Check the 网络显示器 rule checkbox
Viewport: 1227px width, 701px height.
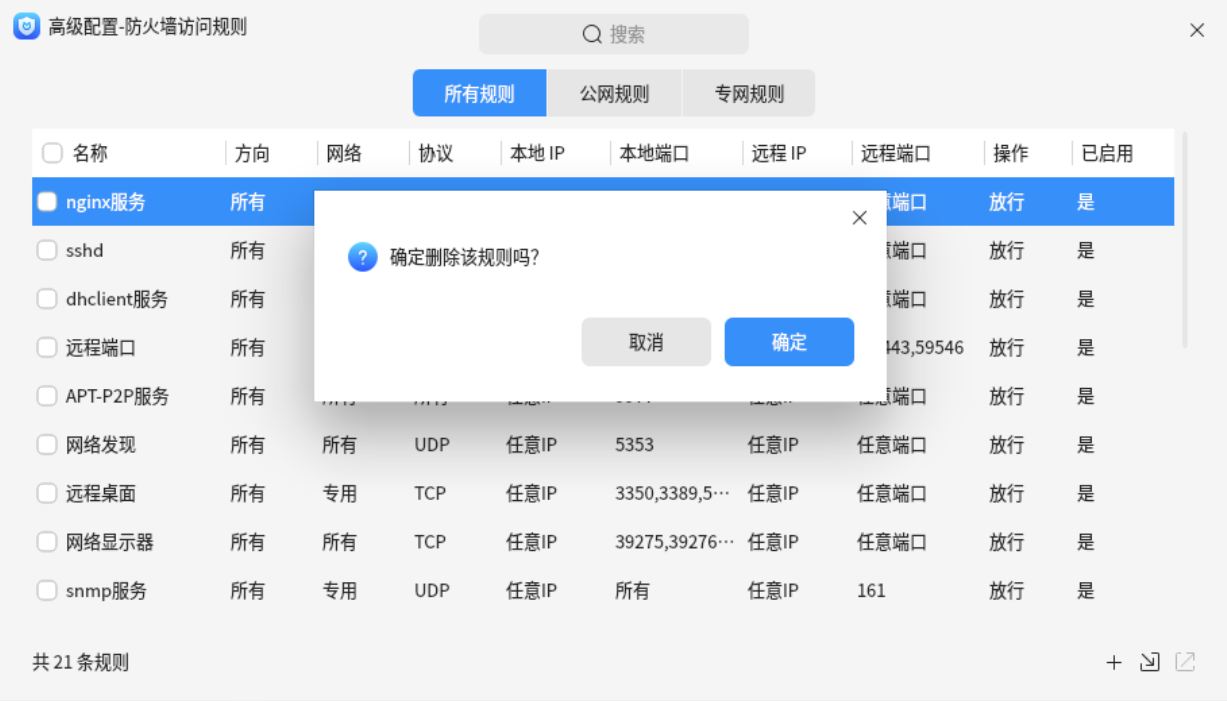pyautogui.click(x=47, y=543)
